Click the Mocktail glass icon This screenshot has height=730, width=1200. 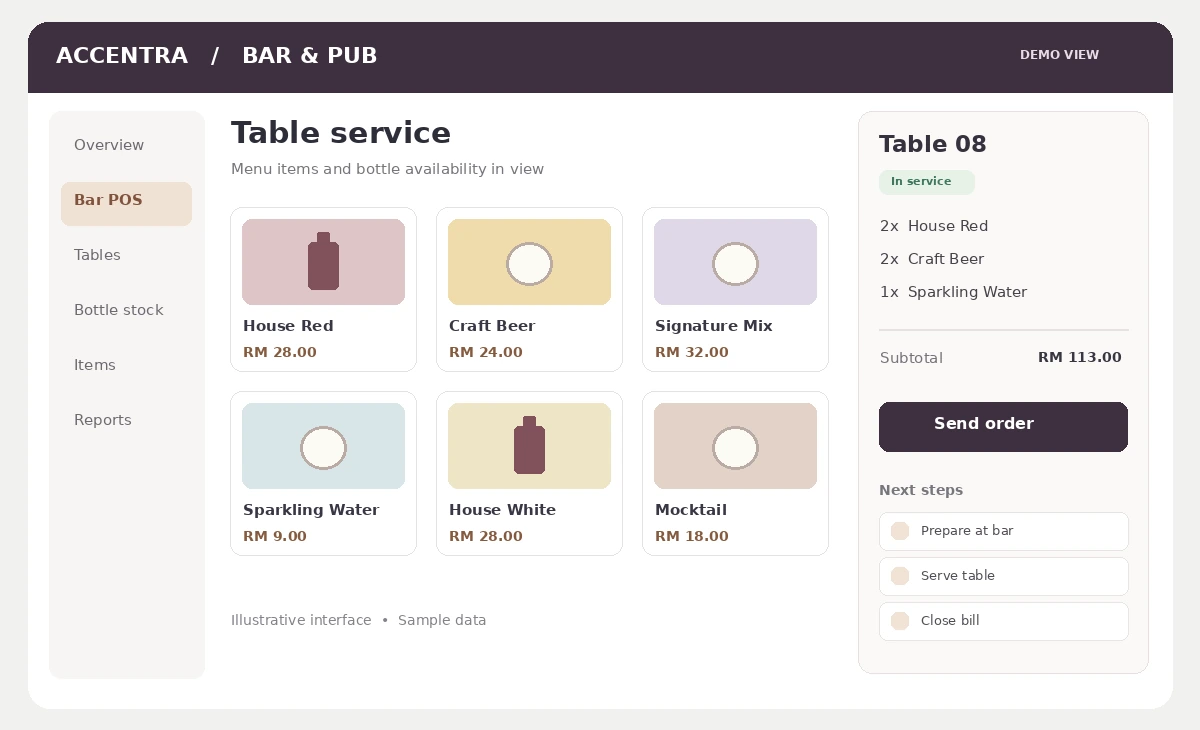point(735,448)
